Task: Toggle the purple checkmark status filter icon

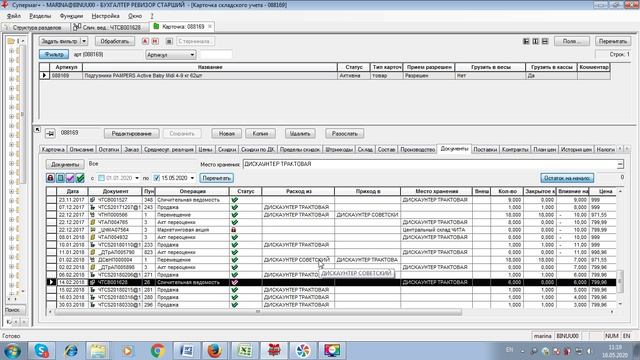Action: 70,178
